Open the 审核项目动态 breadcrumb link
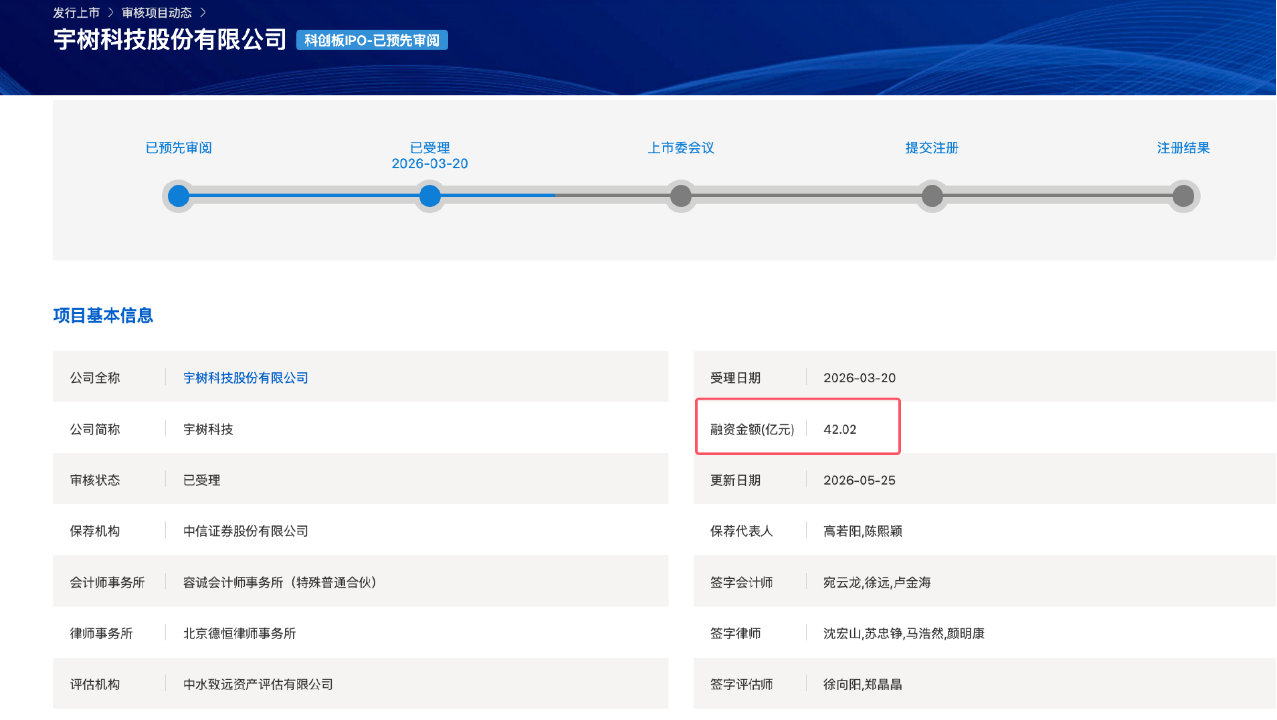Viewport: 1277px width, 720px height. pyautogui.click(x=157, y=13)
